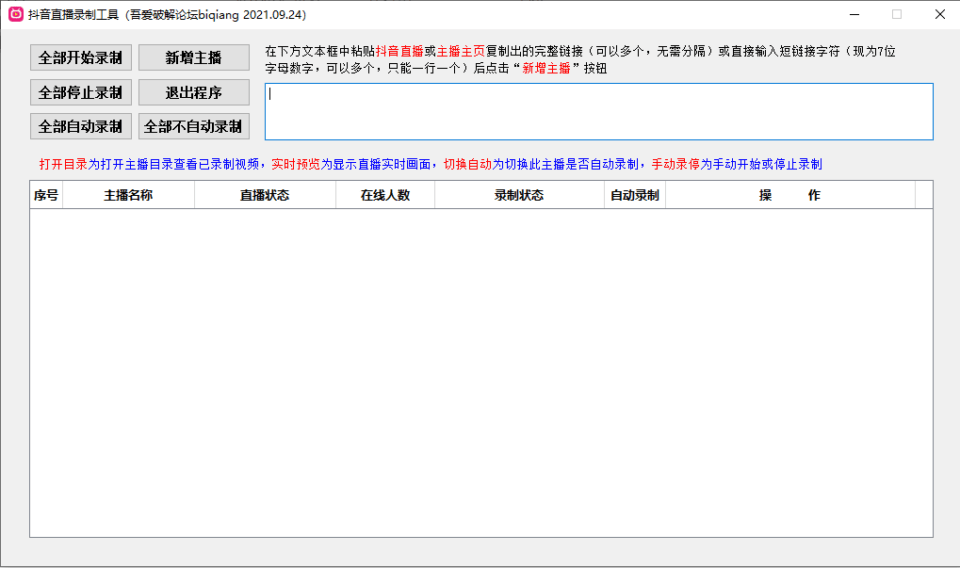Minimize the recording tool window
Viewport: 960px width, 568px height.
pyautogui.click(x=855, y=14)
